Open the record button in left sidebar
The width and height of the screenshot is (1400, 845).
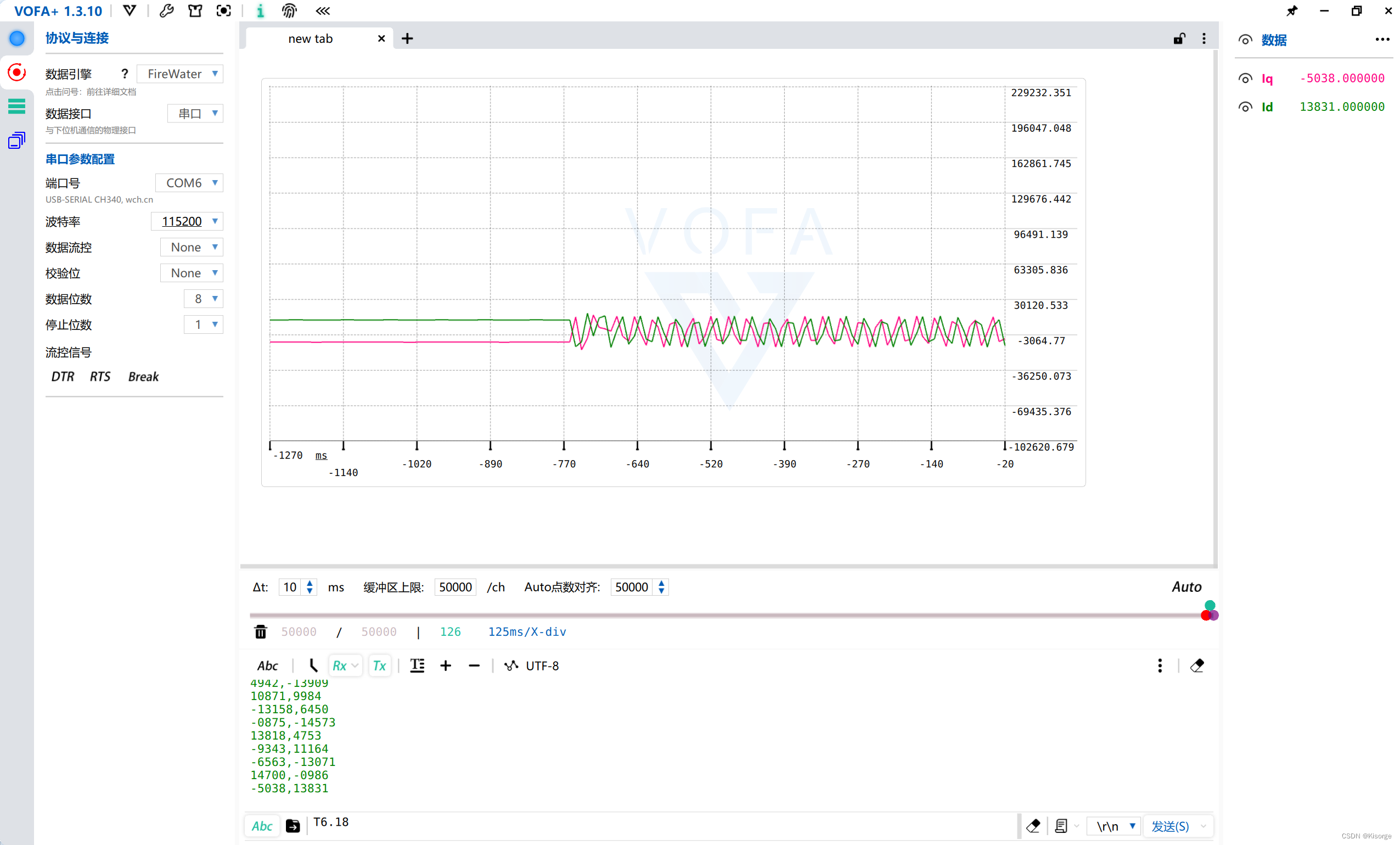pyautogui.click(x=16, y=72)
